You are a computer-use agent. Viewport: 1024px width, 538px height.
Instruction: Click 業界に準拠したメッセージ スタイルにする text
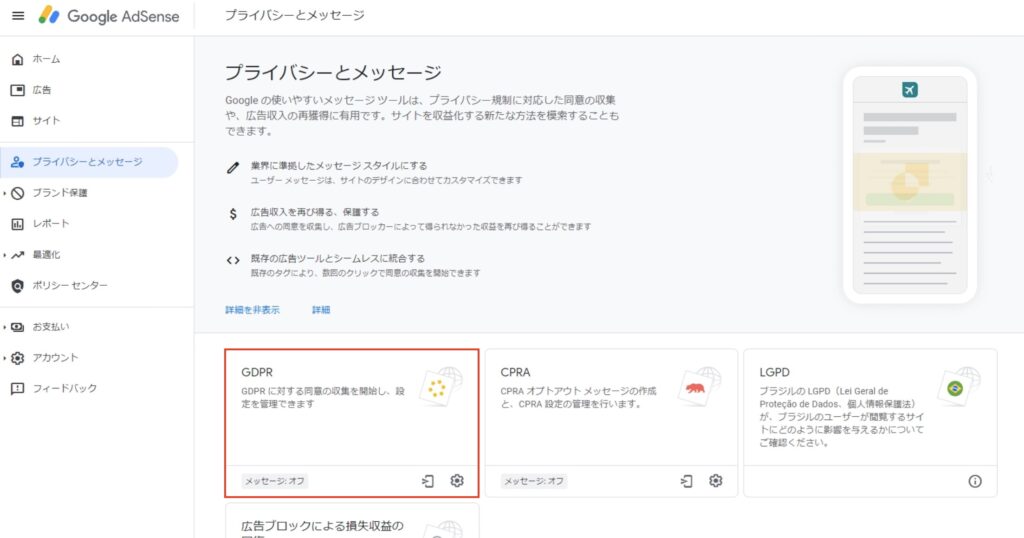point(339,166)
